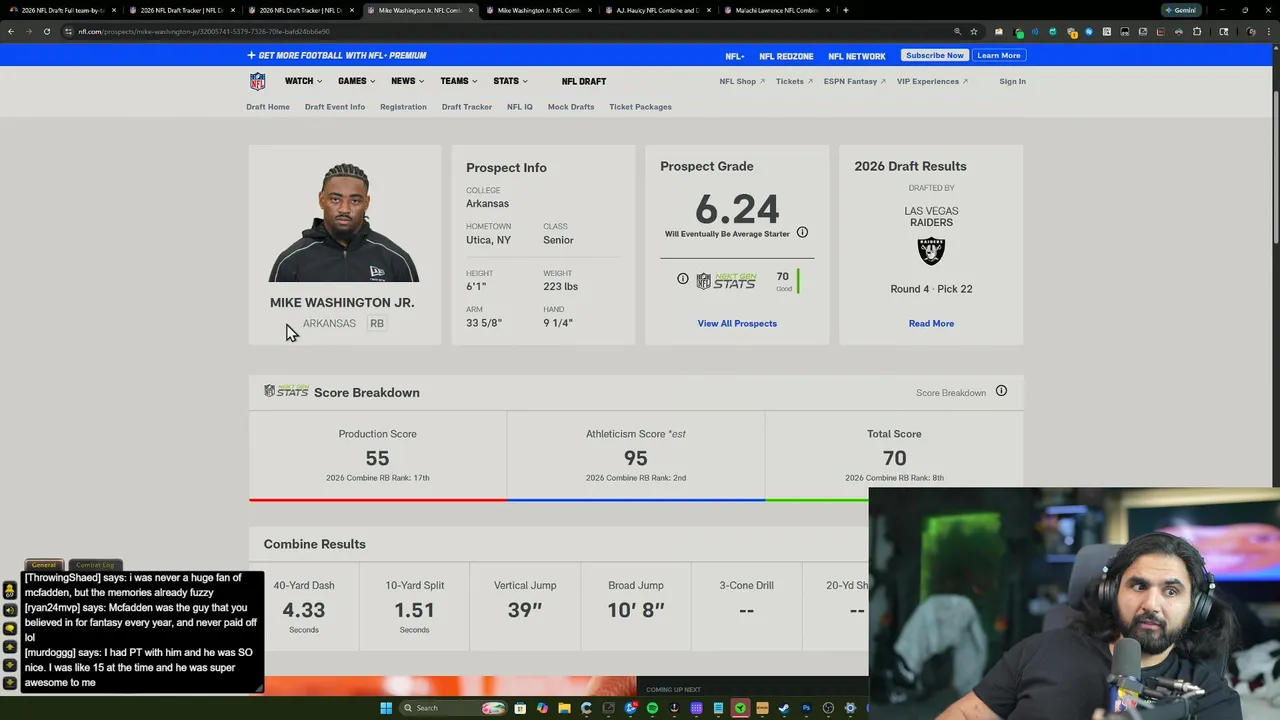Switch to A.J. Haulcy NFL Combine tab
The height and width of the screenshot is (720, 1280).
(x=660, y=10)
